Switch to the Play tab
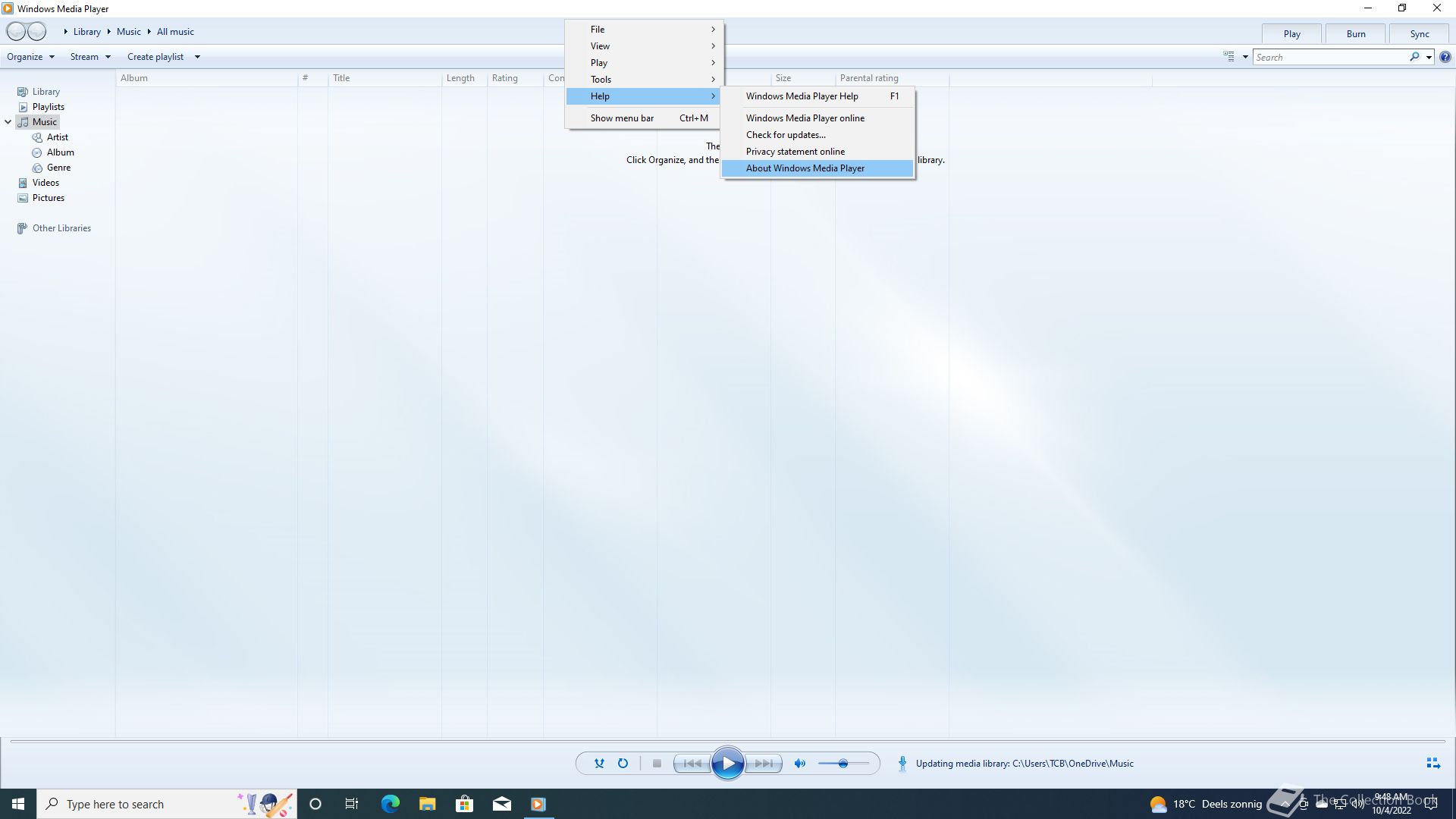Image resolution: width=1456 pixels, height=819 pixels. click(1291, 34)
